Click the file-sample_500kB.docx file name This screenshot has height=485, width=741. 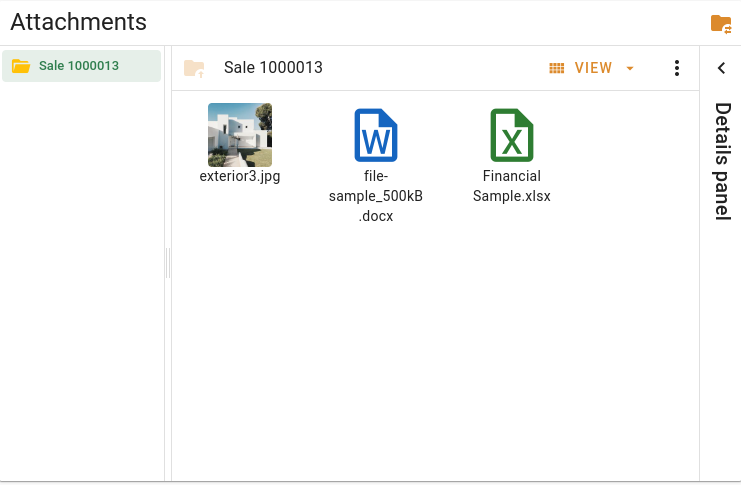coord(376,196)
